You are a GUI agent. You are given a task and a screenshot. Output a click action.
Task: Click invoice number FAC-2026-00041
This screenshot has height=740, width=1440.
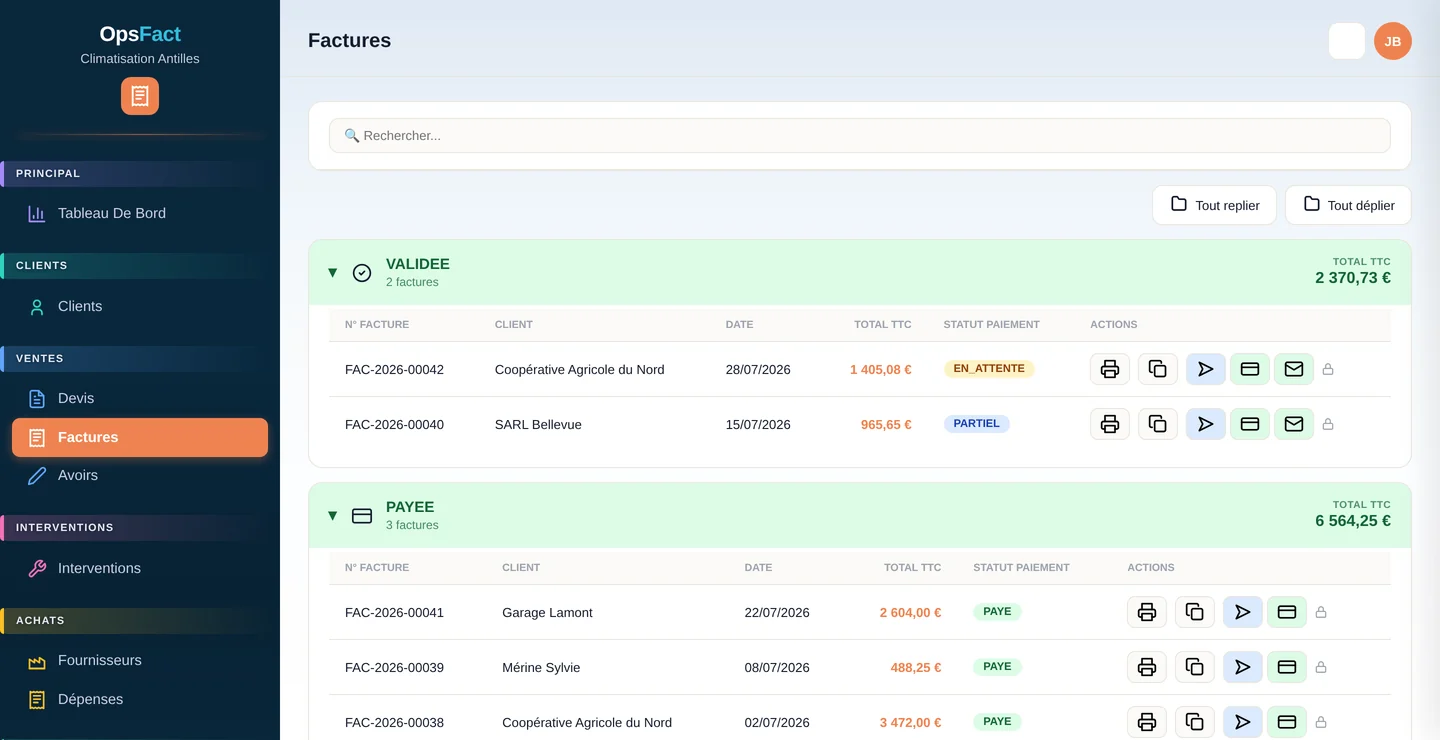[394, 612]
